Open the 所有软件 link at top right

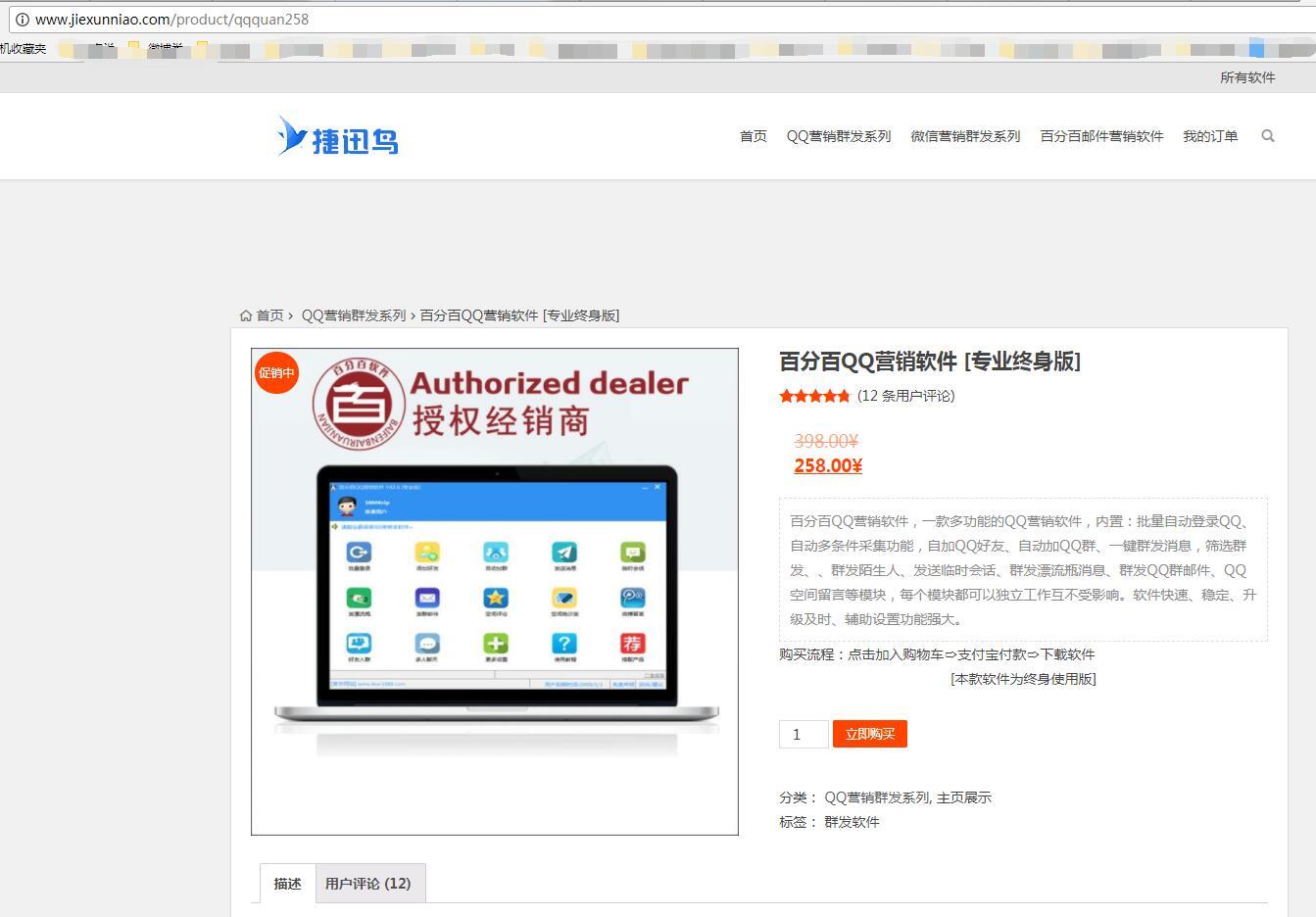1246,77
